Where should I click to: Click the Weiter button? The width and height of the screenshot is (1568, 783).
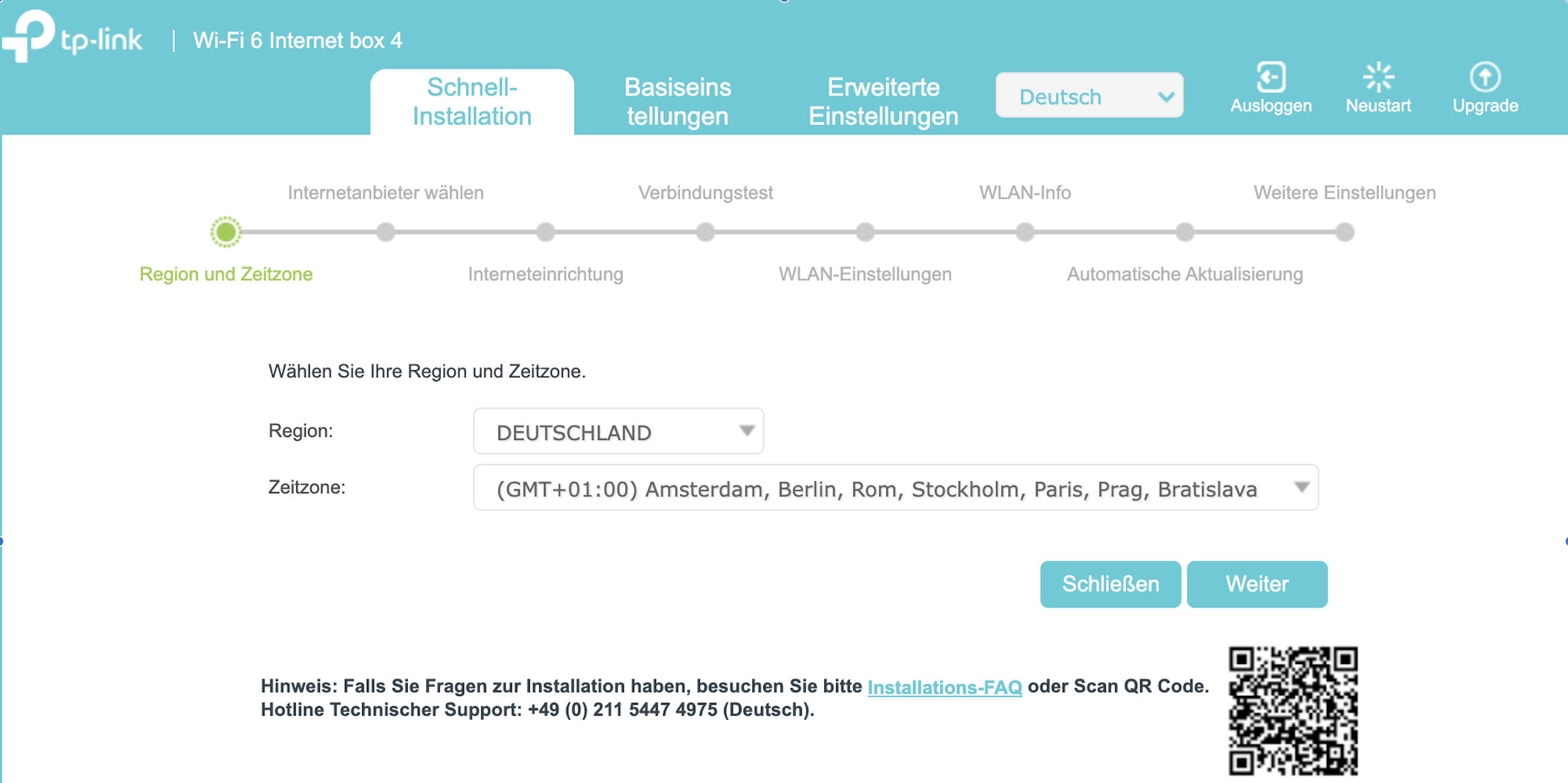[x=1257, y=584]
